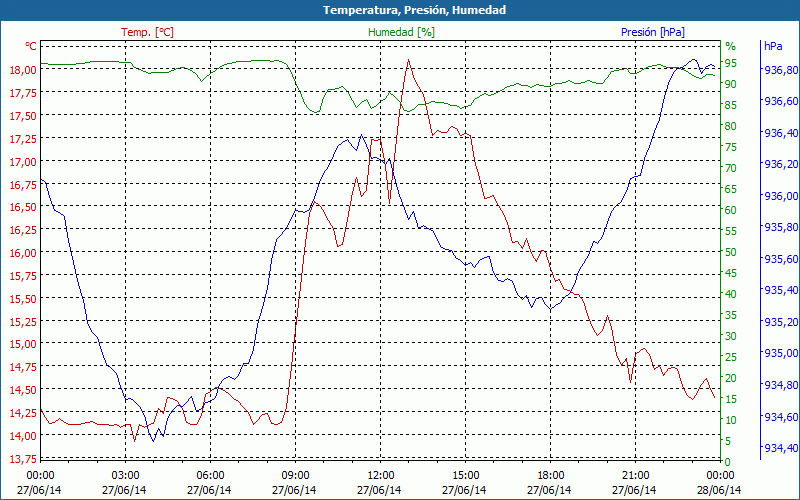This screenshot has width=800, height=500.
Task: Pick the 15,25 temperature axis value
Action: coord(23,321)
